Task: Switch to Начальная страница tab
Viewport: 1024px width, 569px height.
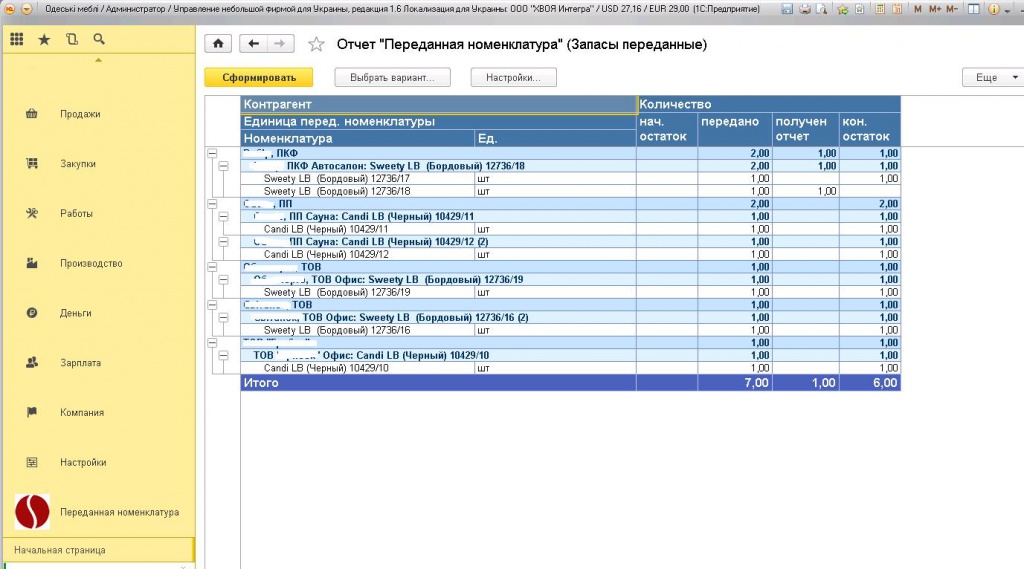Action: pyautogui.click(x=99, y=550)
